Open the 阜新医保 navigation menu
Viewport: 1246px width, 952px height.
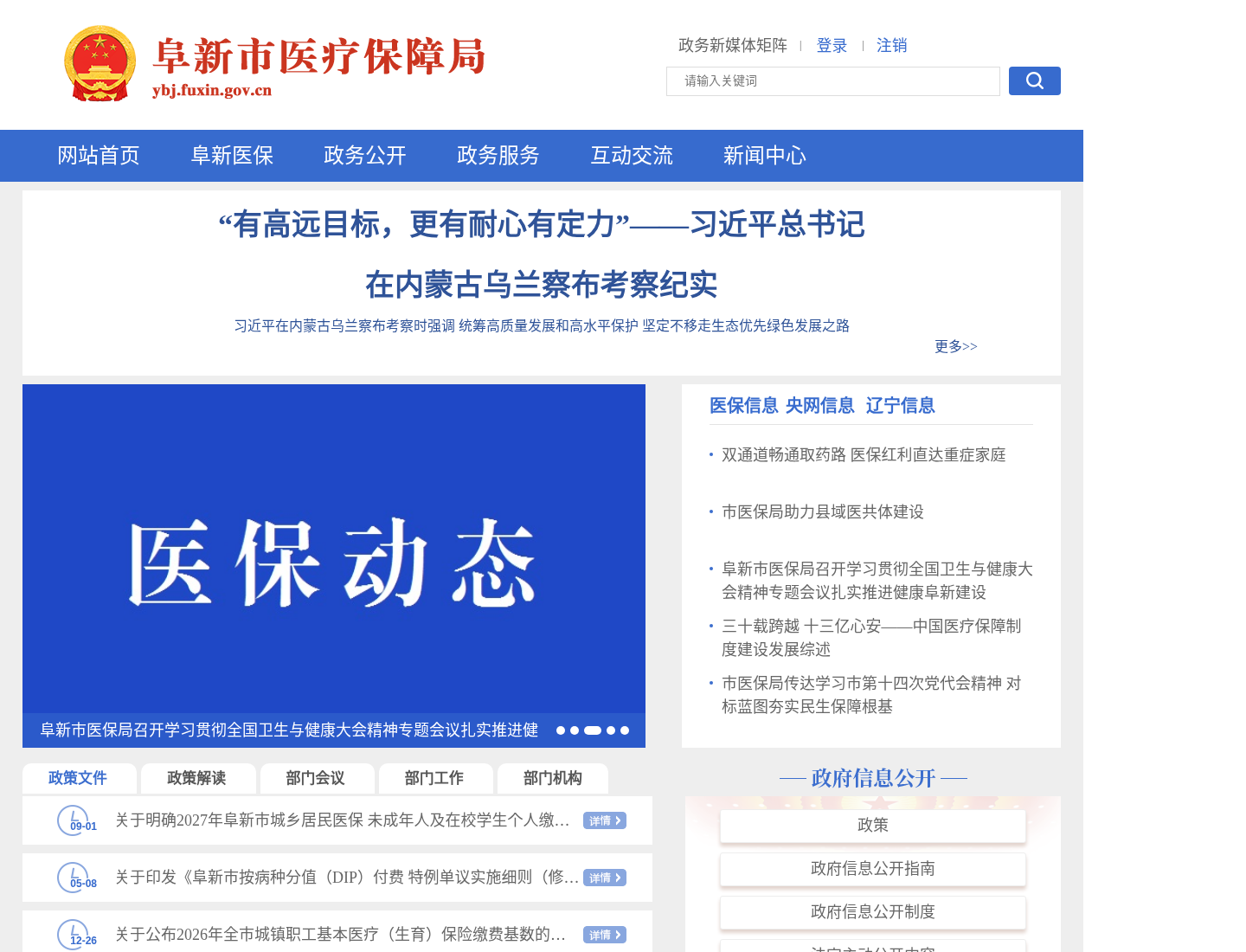[232, 156]
